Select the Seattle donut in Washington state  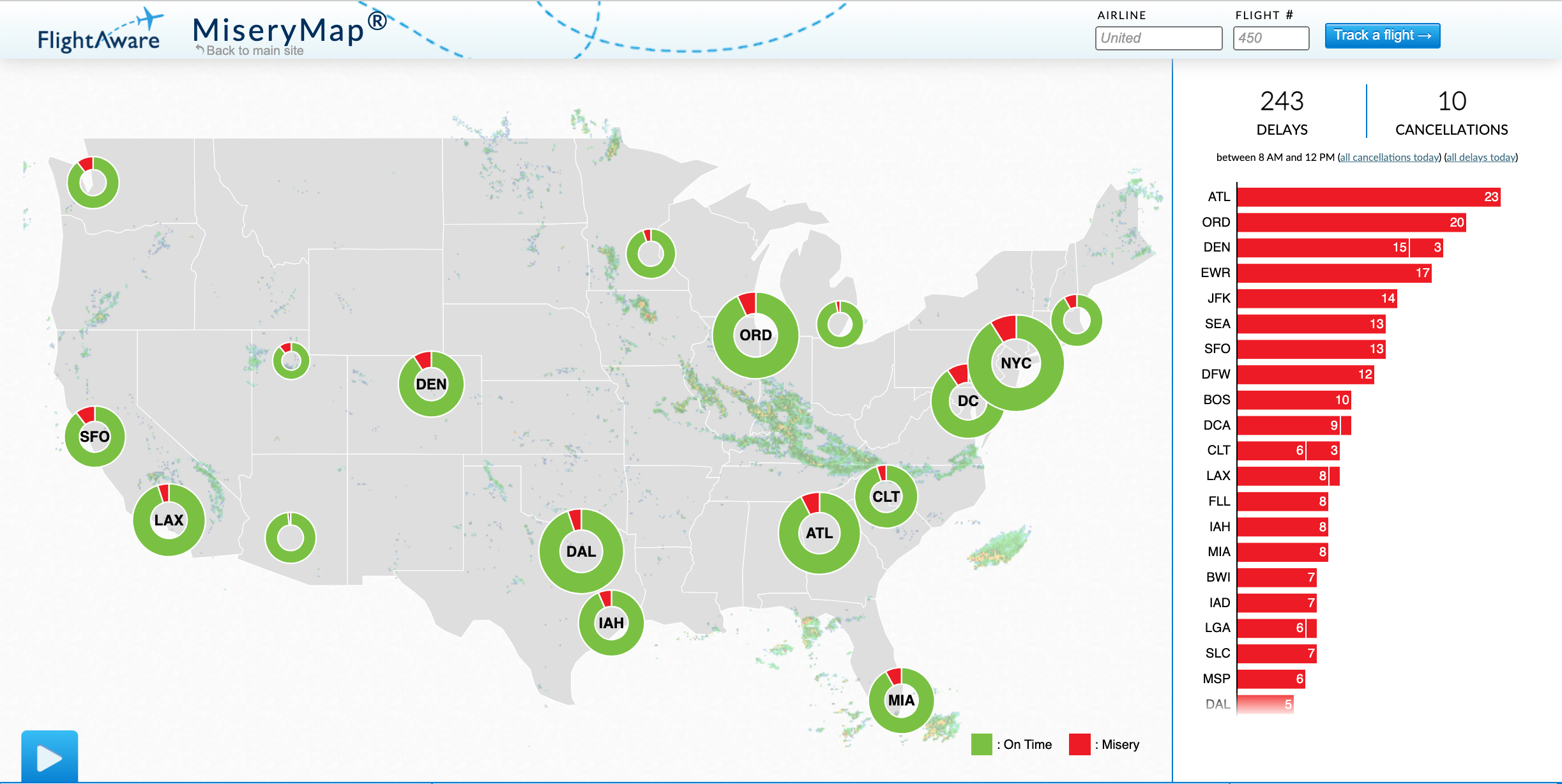pyautogui.click(x=93, y=183)
